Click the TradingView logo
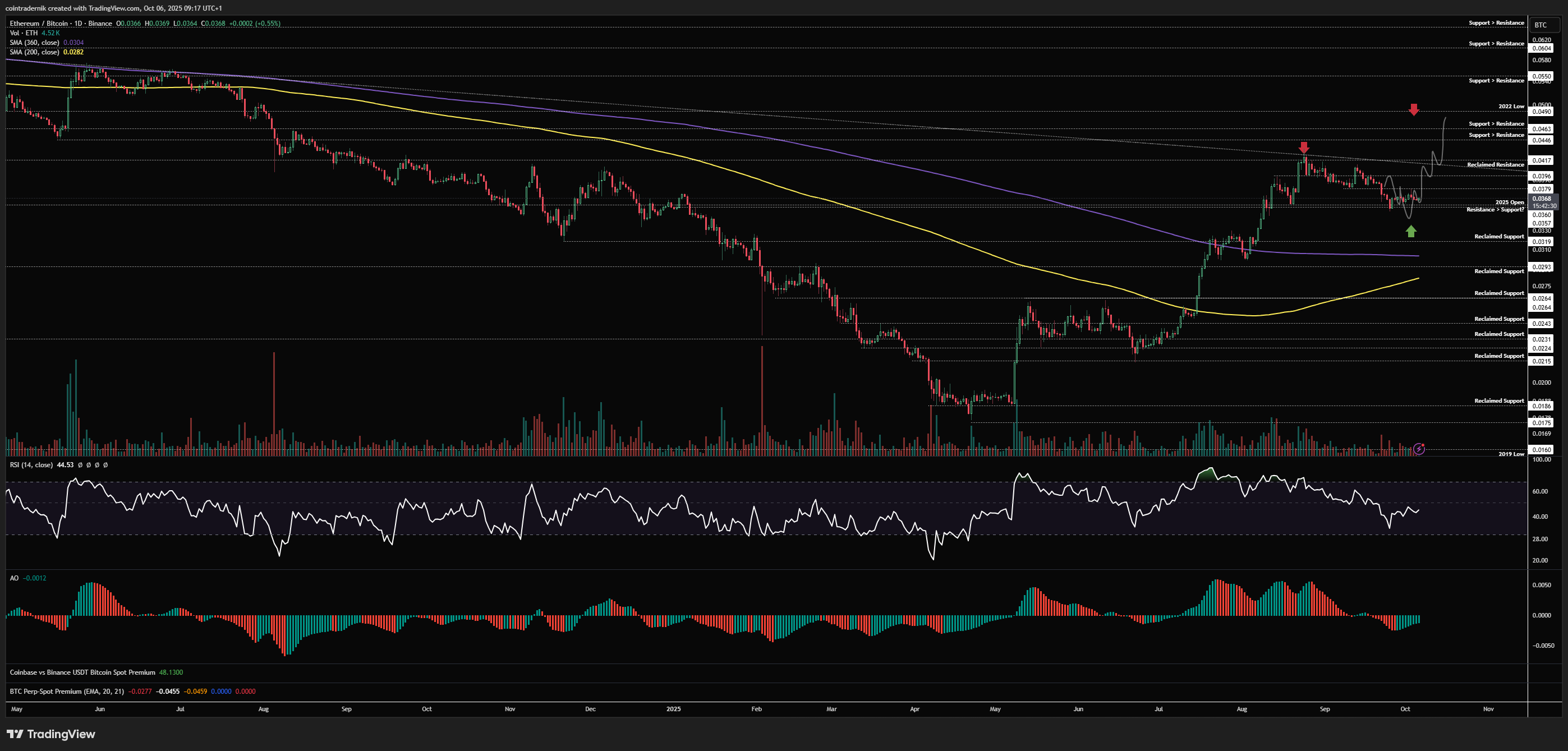Image resolution: width=1568 pixels, height=751 pixels. (x=51, y=734)
